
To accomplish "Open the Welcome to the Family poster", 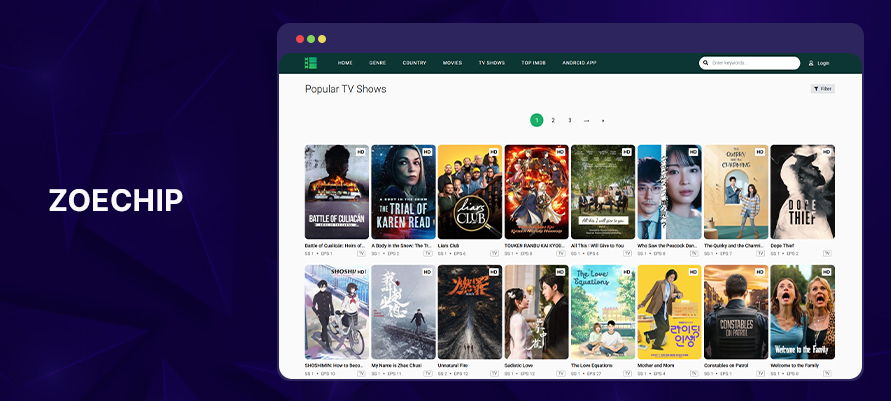I will coord(802,312).
